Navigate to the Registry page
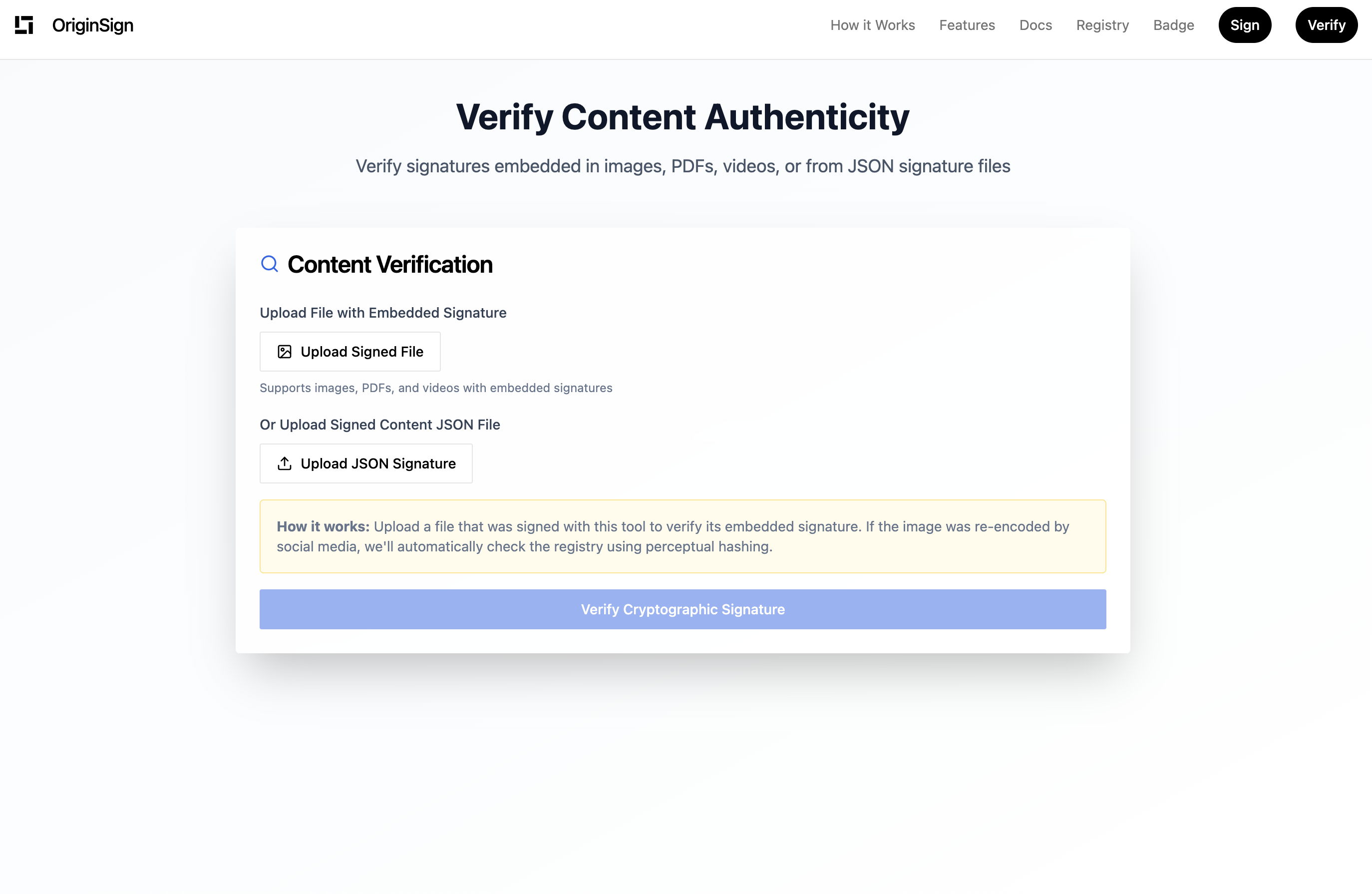 tap(1102, 25)
